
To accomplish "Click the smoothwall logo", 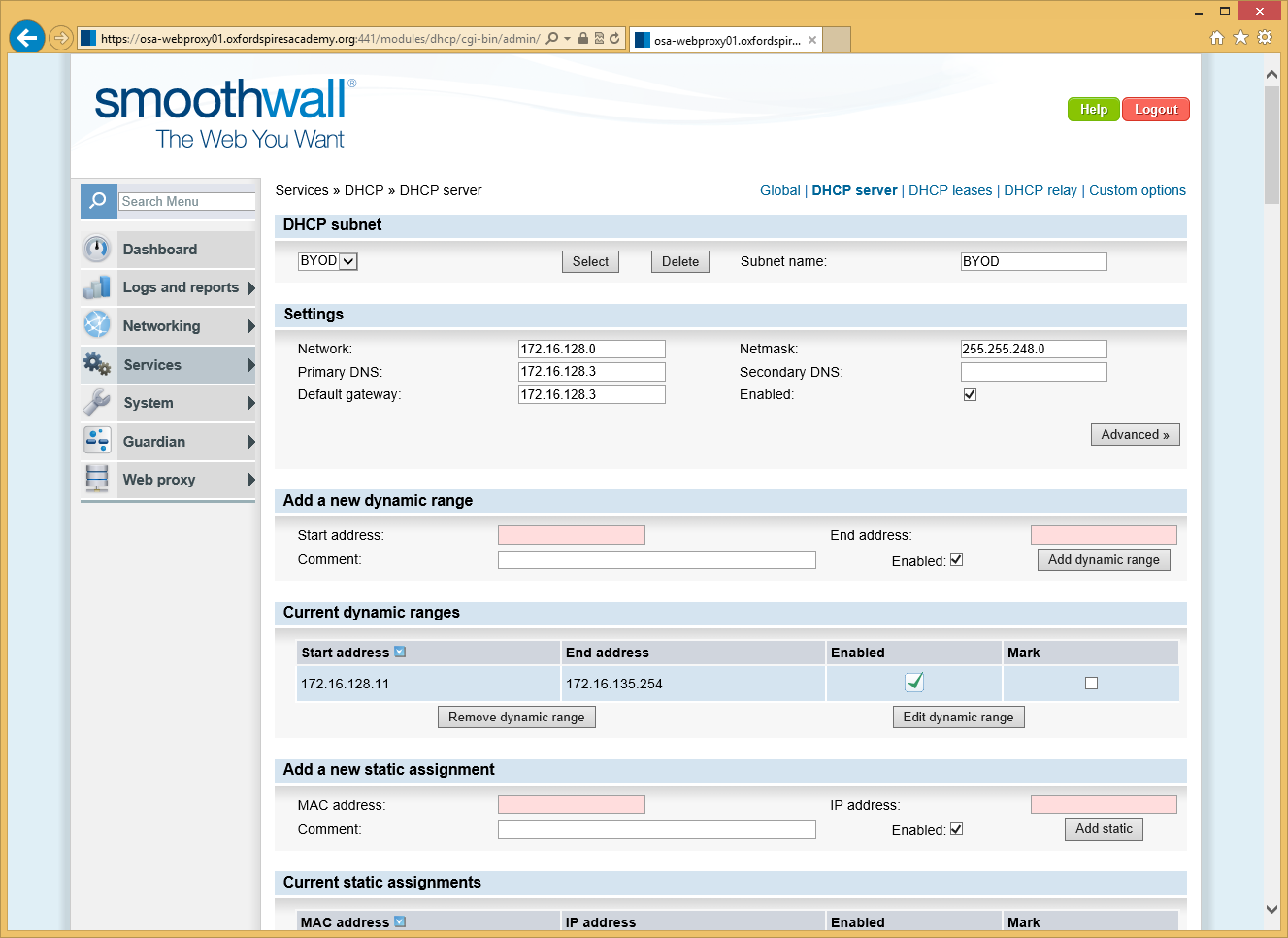I will [224, 114].
